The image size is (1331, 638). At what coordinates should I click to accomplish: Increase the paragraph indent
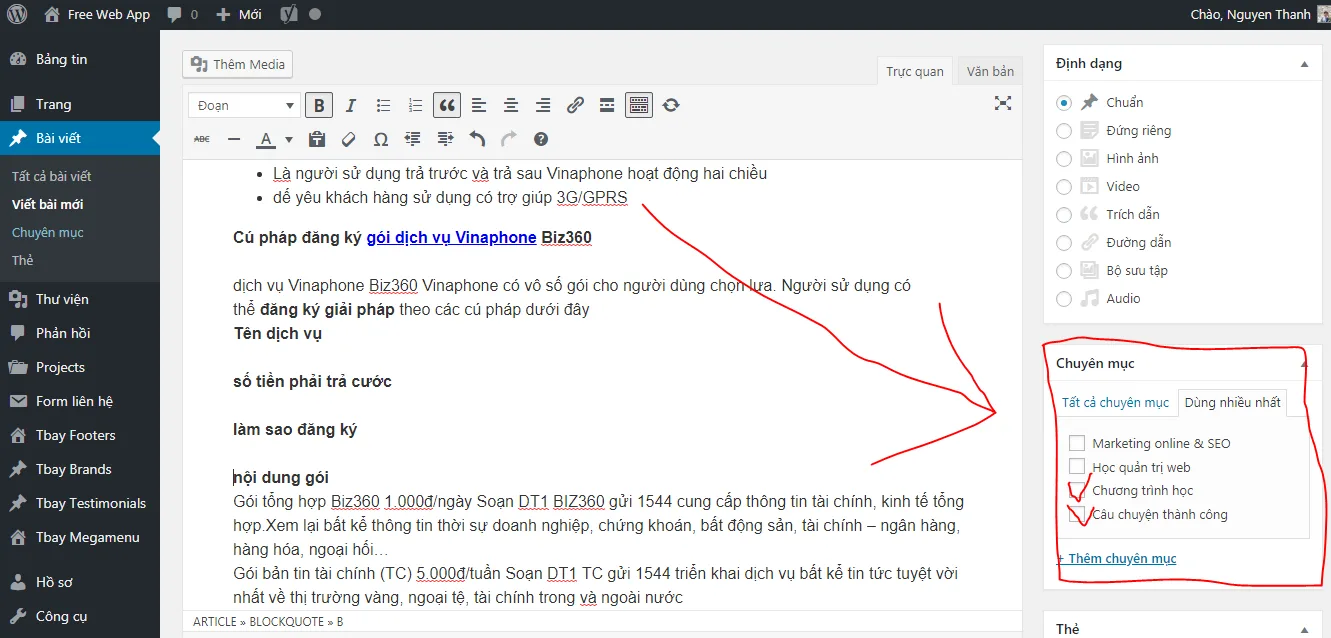(x=445, y=139)
